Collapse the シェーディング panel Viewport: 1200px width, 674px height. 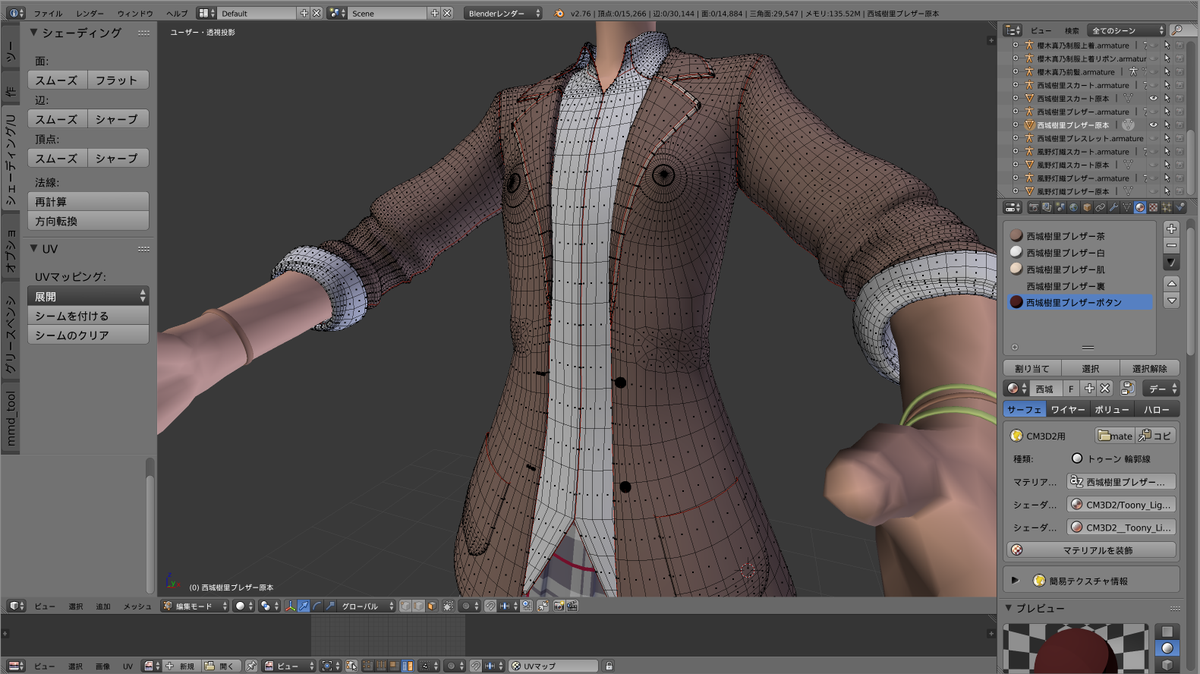(x=33, y=33)
